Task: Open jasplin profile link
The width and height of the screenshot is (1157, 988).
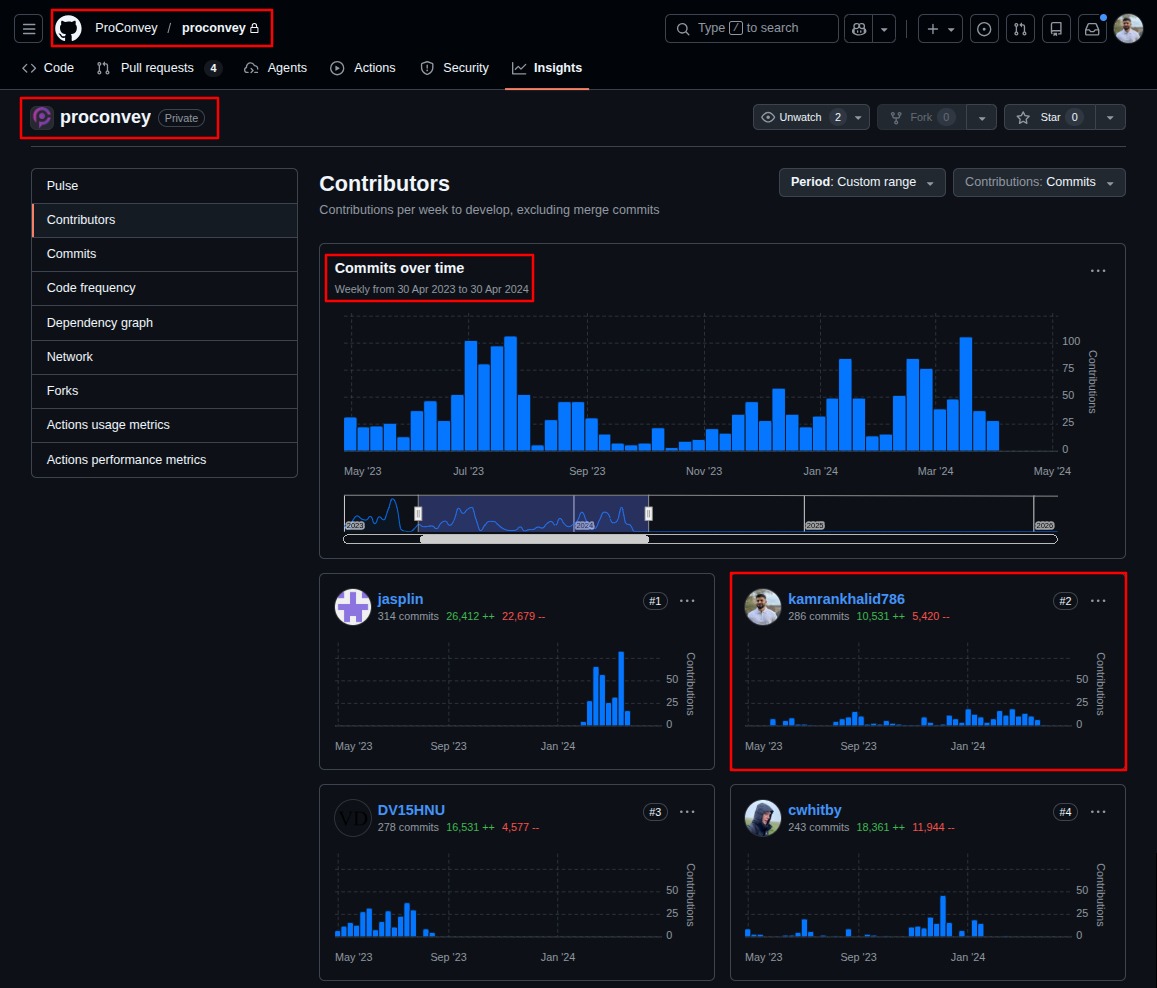Action: click(400, 599)
